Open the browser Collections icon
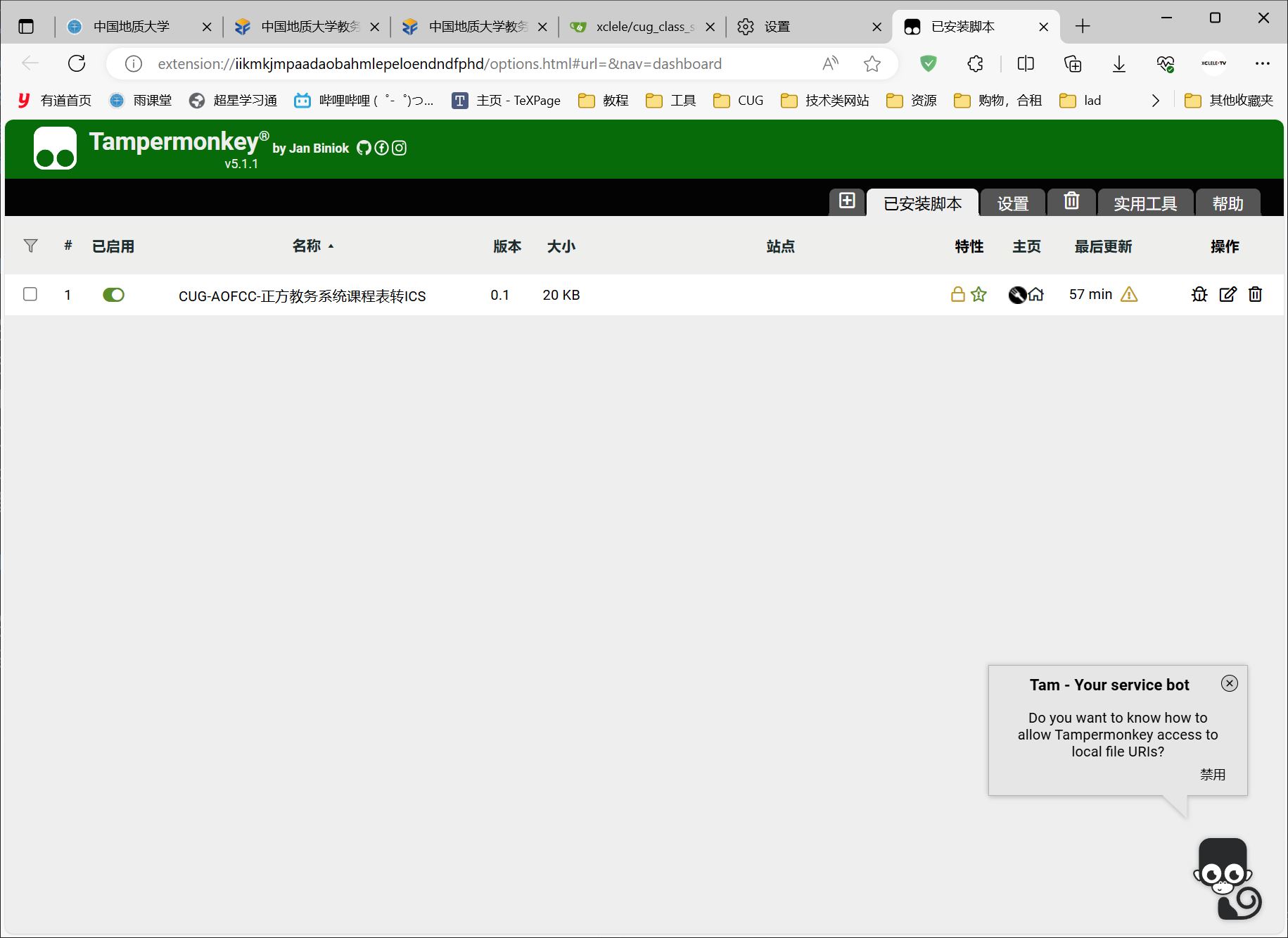Screen dimensions: 1288x938 pyautogui.click(x=1073, y=64)
